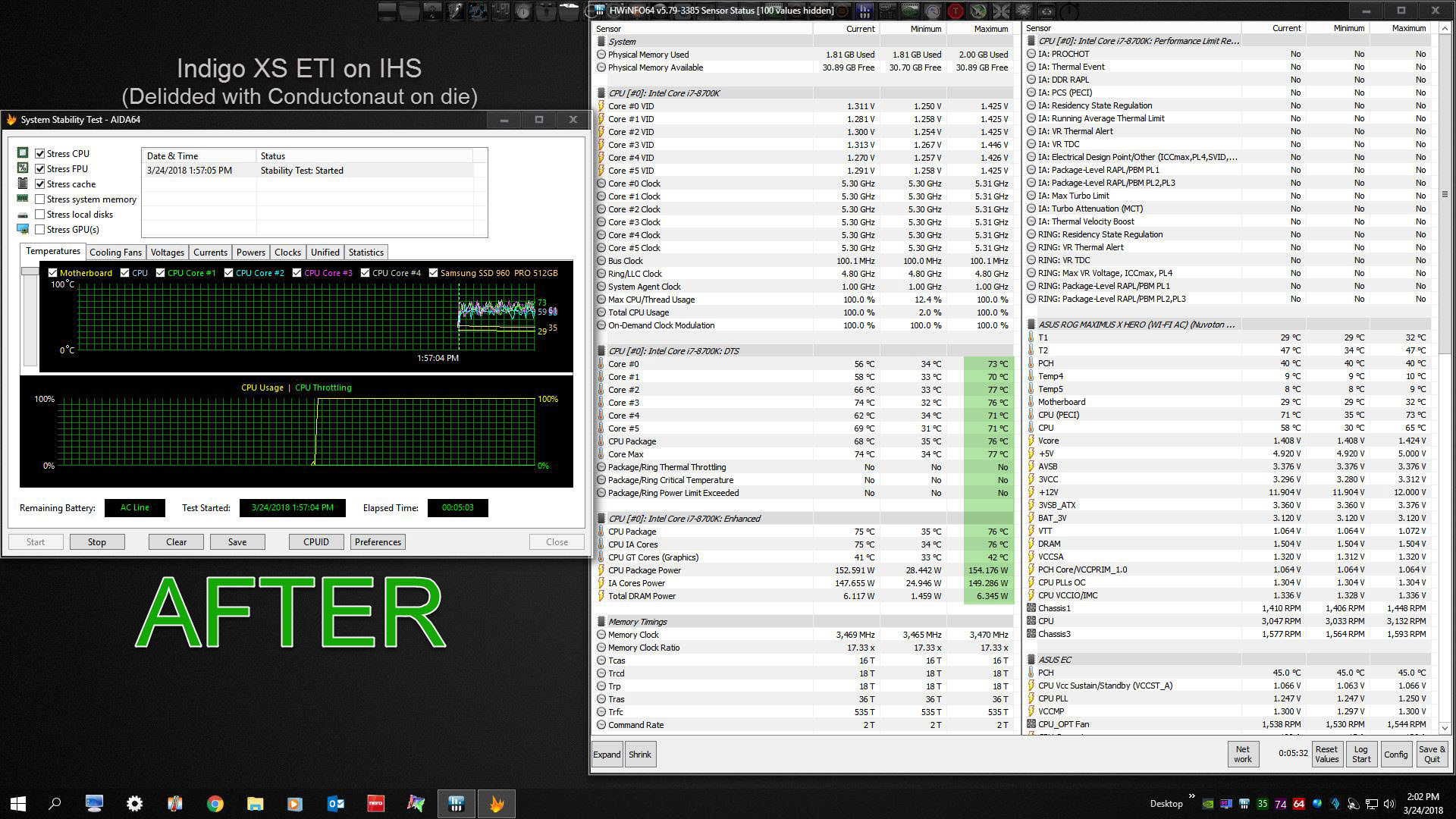Screen dimensions: 1456x819
Task: Click the volume speaker tray icon
Action: point(1389,804)
